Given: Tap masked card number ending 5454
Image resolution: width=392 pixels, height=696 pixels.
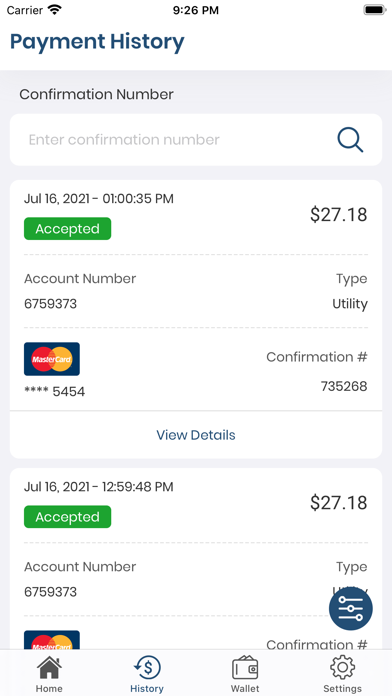Looking at the screenshot, I should click(x=54, y=392).
